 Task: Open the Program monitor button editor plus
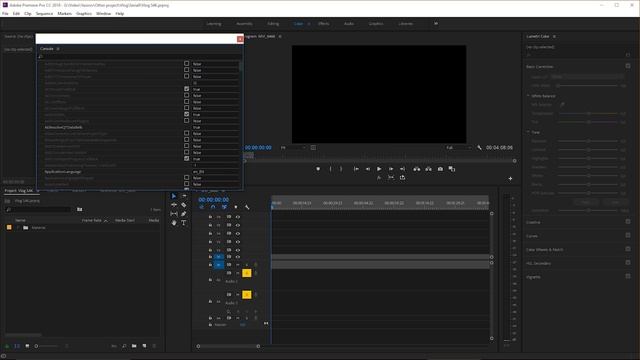click(x=510, y=178)
